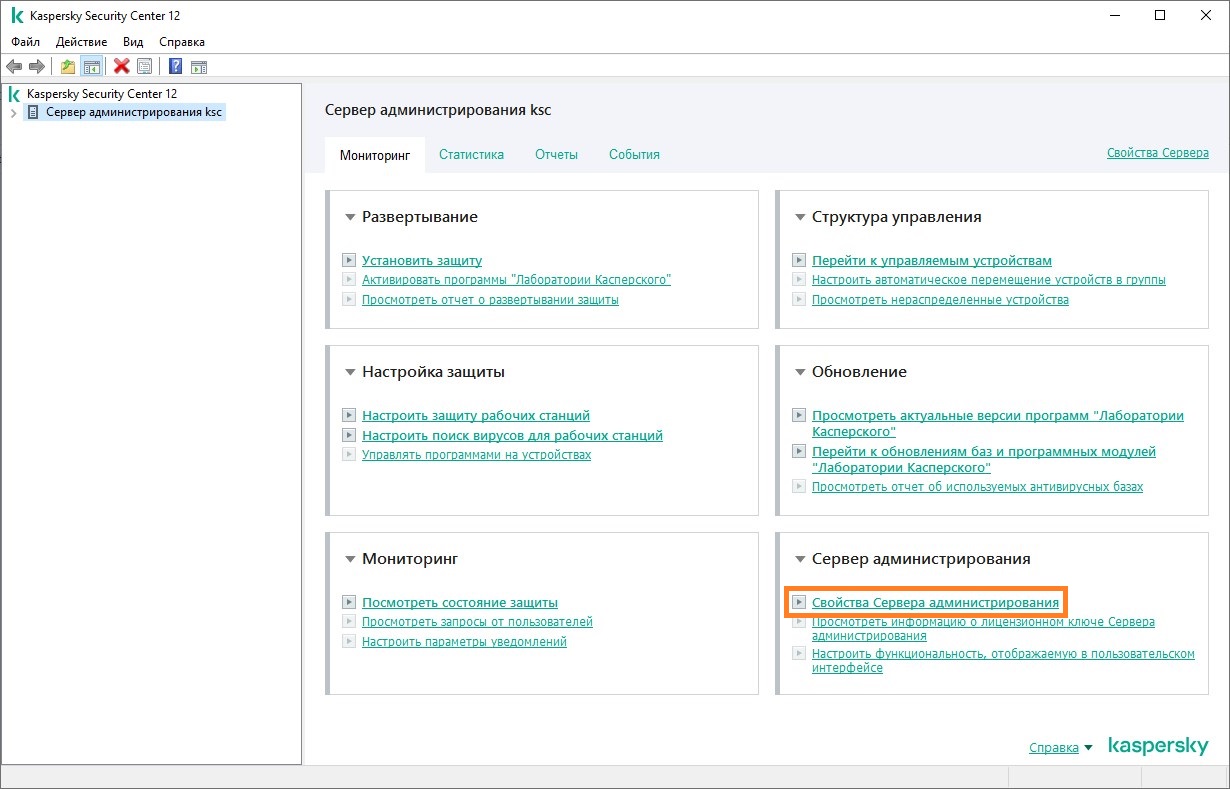This screenshot has width=1230, height=789.
Task: Click the Back arrow toolbar icon
Action: (14, 67)
